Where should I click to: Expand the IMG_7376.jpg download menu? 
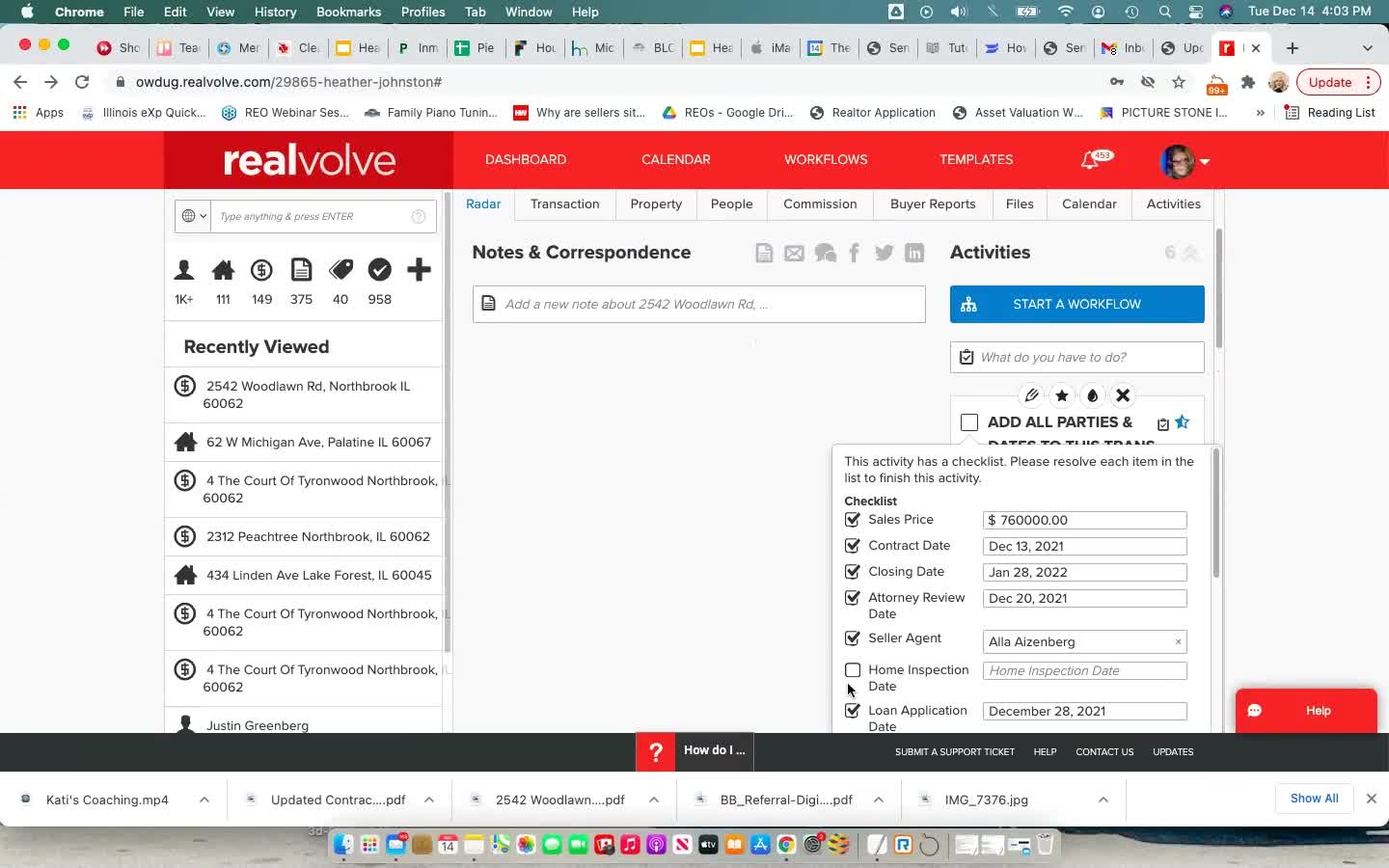(1103, 800)
